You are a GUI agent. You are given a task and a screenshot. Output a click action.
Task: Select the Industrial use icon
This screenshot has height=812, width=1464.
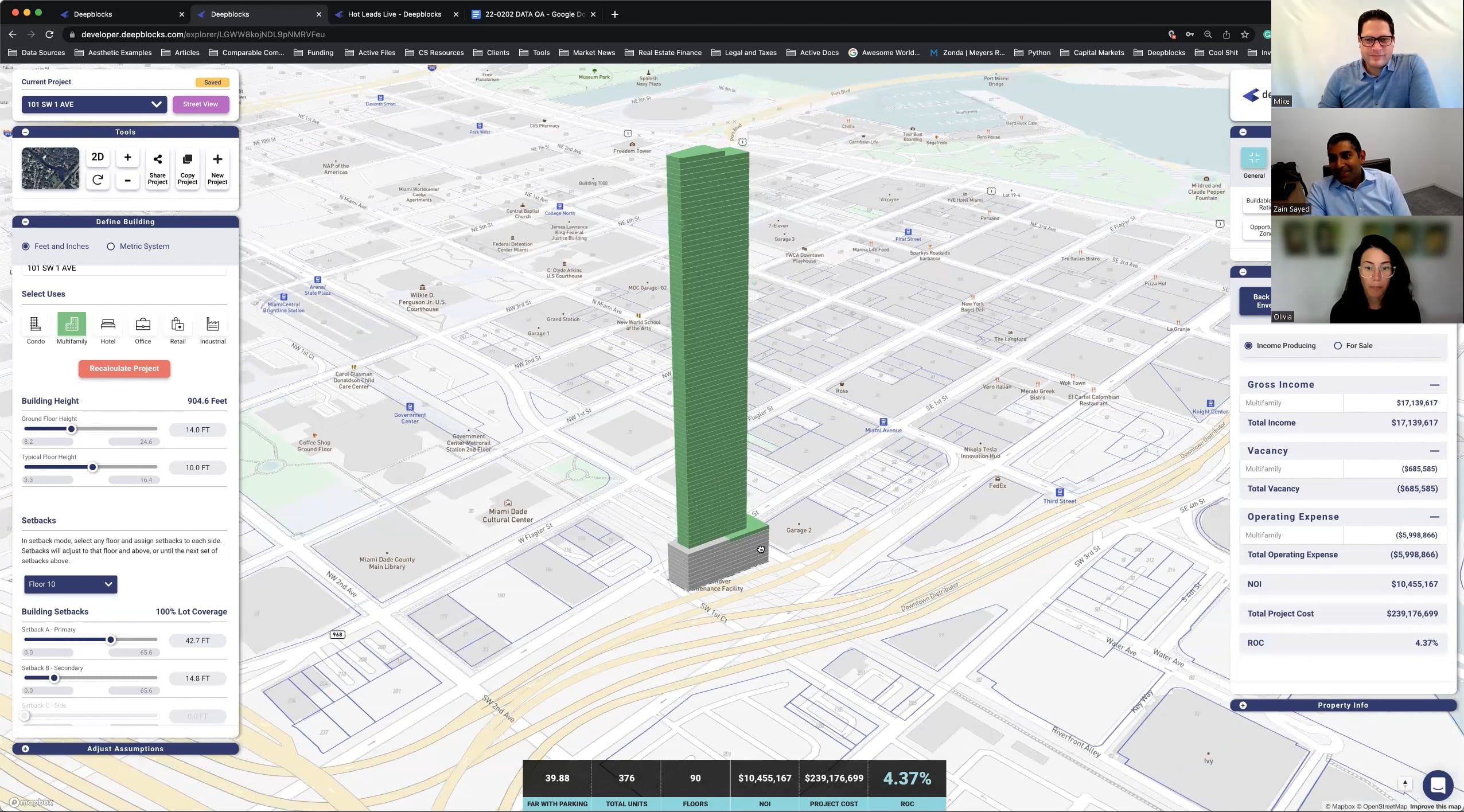tap(213, 325)
